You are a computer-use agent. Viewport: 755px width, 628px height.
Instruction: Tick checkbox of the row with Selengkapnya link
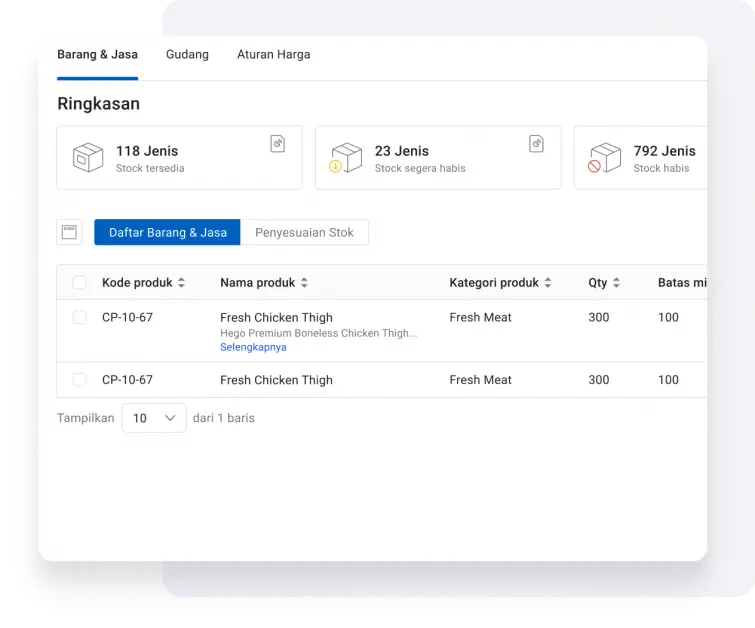coord(79,317)
